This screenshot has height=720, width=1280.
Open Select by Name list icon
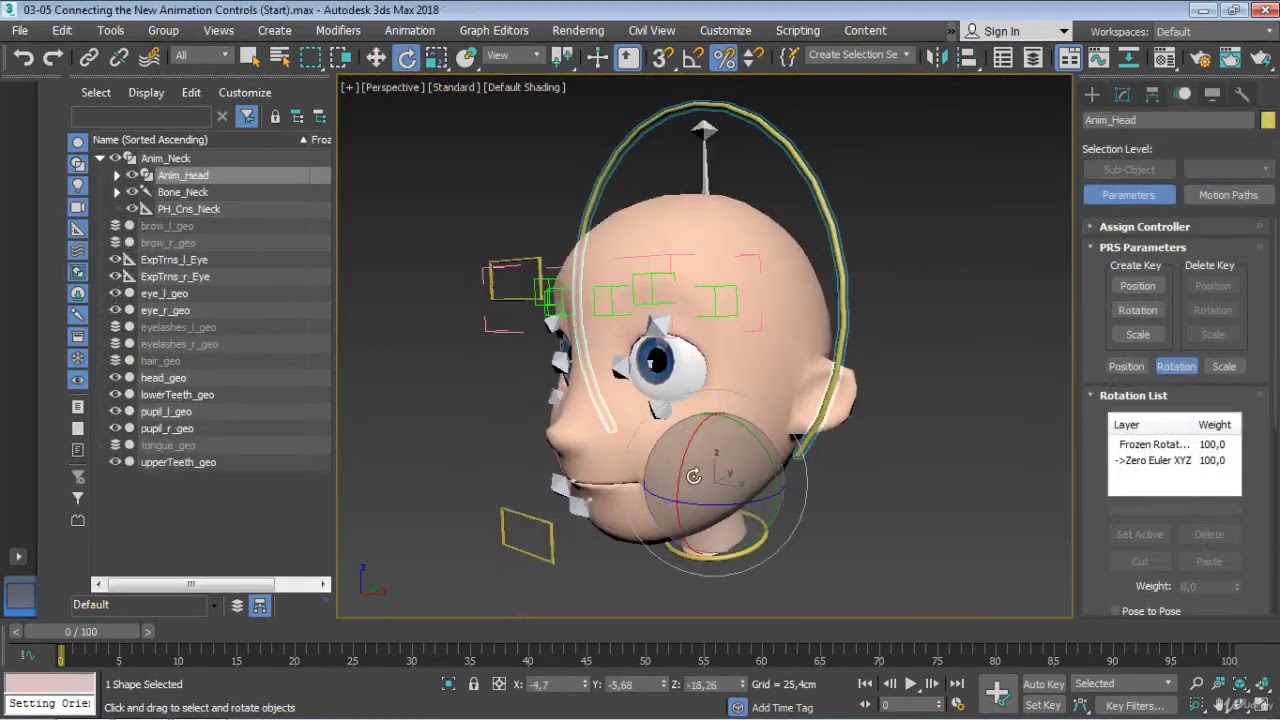coord(280,58)
